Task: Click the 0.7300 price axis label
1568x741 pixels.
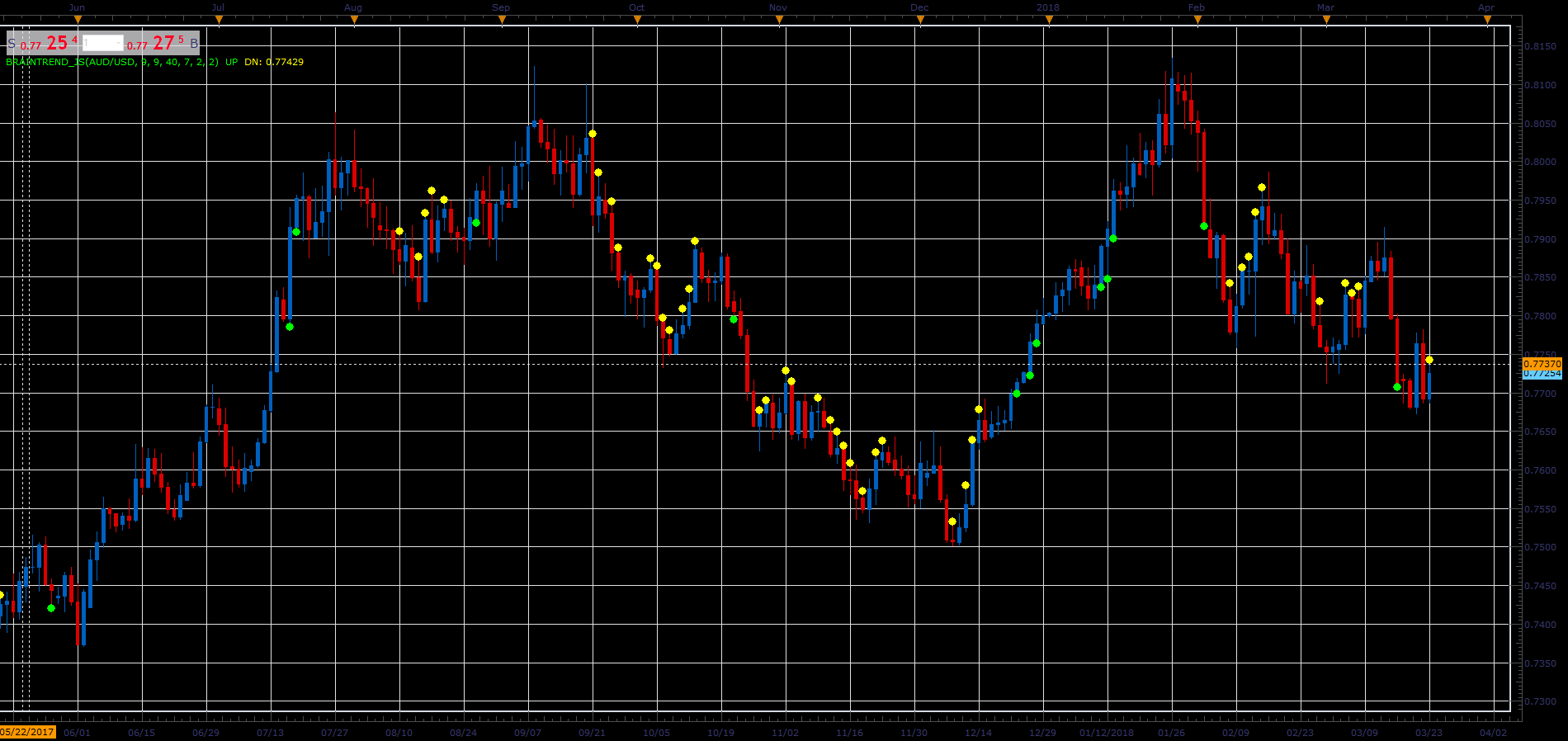Action: [1541, 701]
